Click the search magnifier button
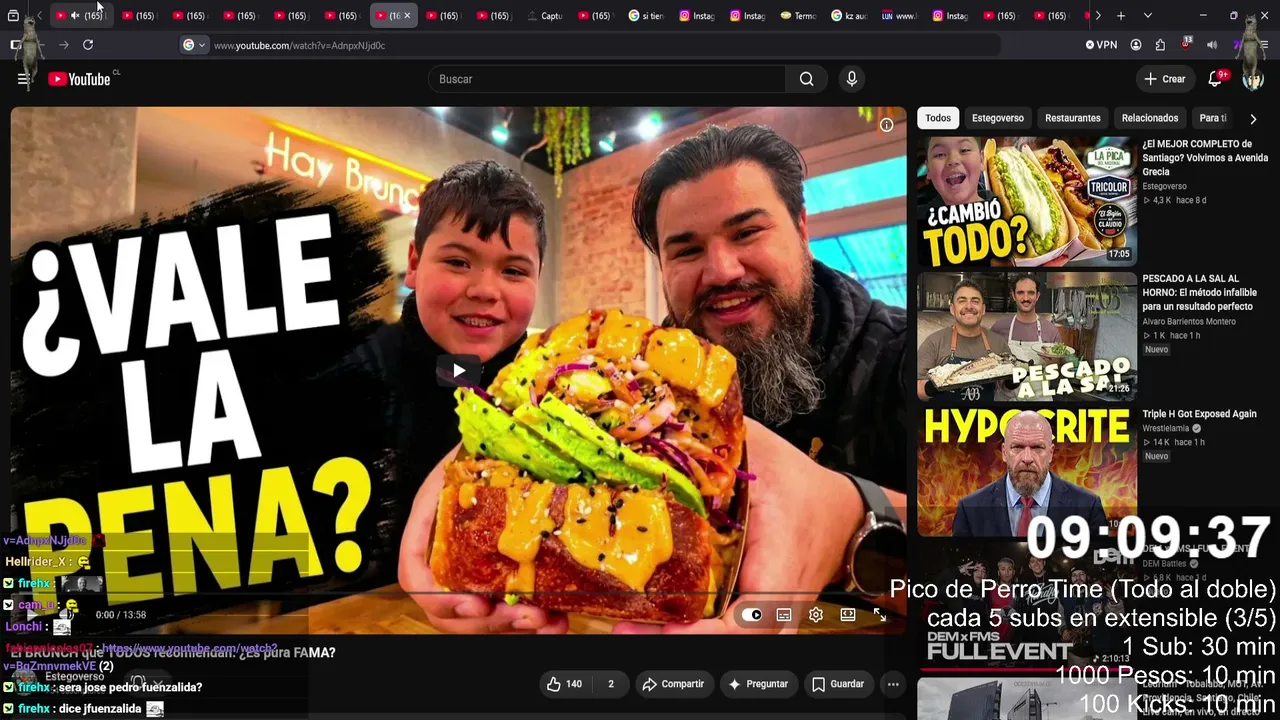This screenshot has width=1280, height=720. tap(806, 79)
